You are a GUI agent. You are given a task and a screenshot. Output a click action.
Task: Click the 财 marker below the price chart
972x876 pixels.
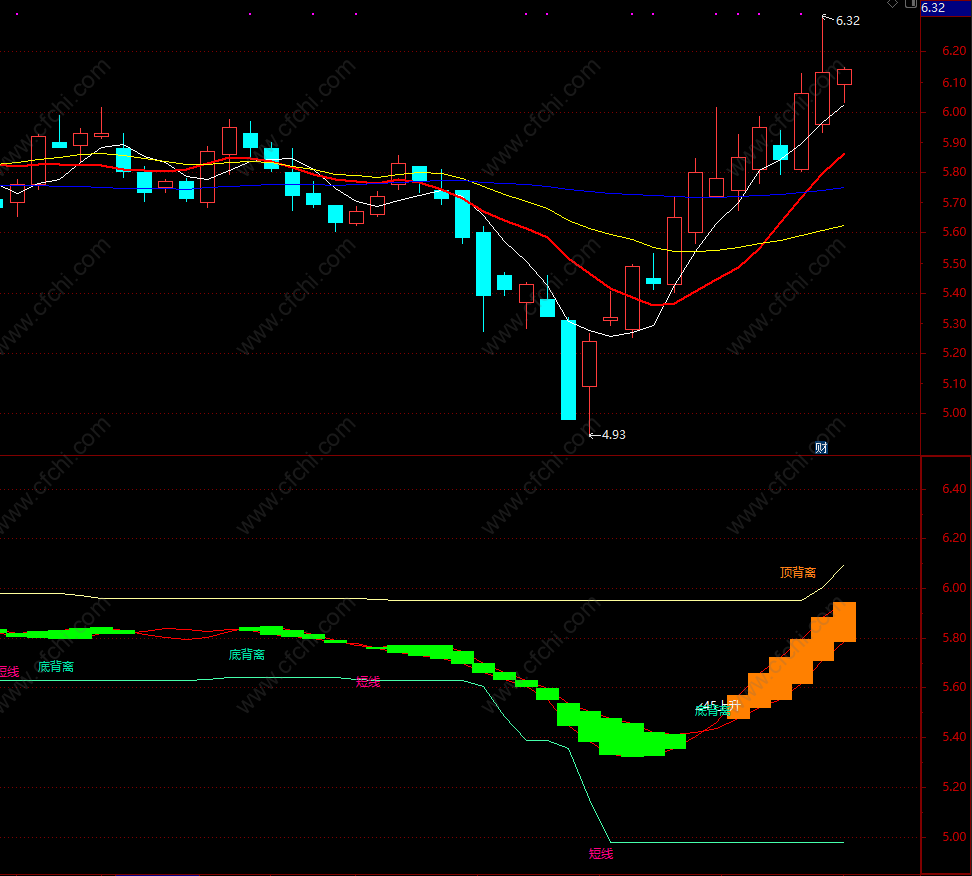click(821, 448)
